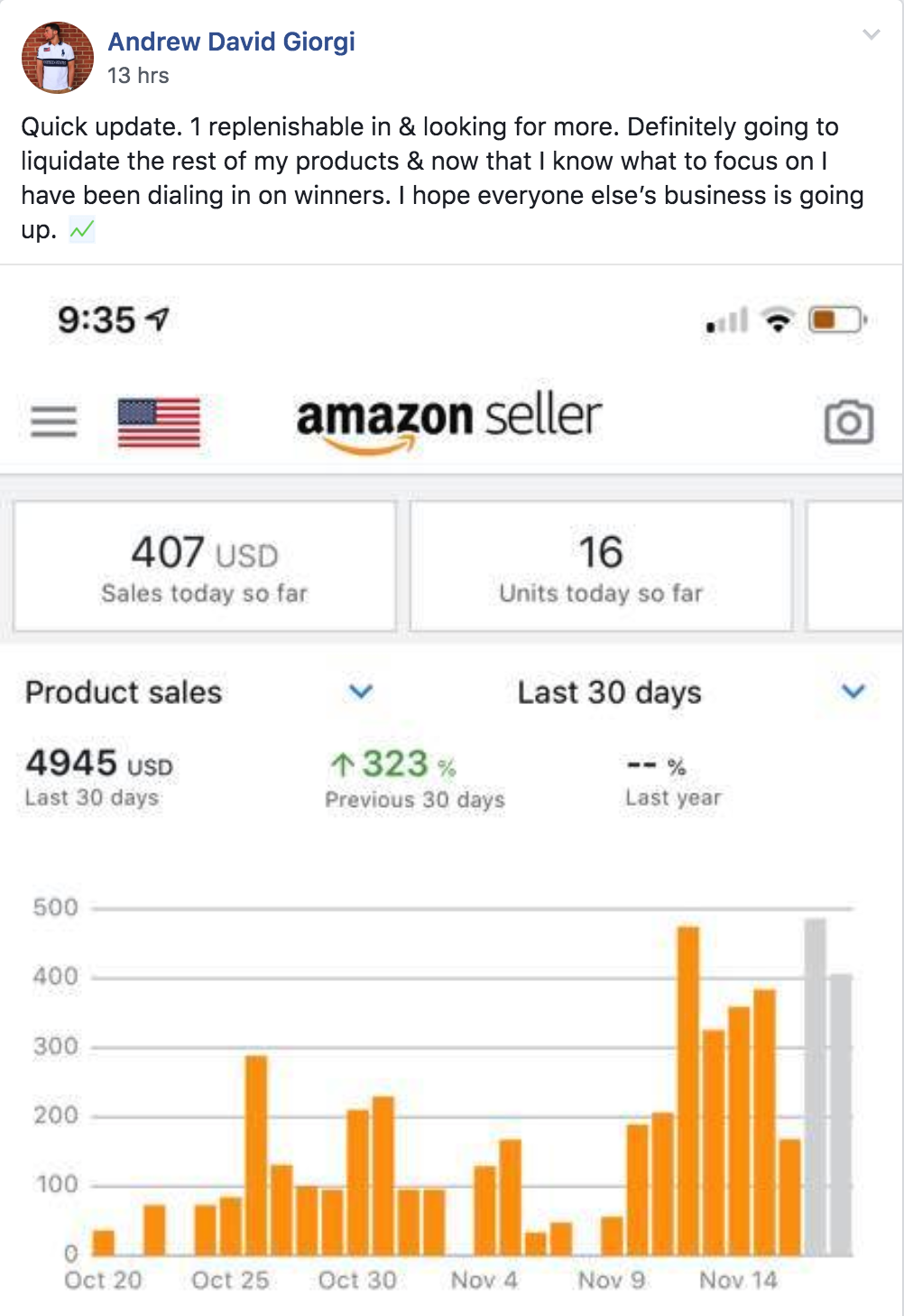
Task: Tap the battery indicator icon
Action: tap(838, 320)
